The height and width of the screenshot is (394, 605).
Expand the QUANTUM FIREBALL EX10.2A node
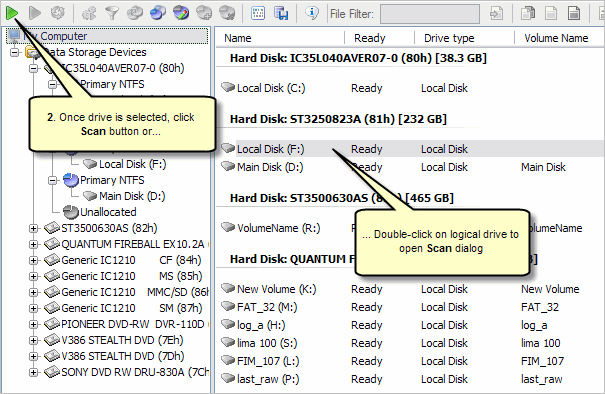(34, 244)
